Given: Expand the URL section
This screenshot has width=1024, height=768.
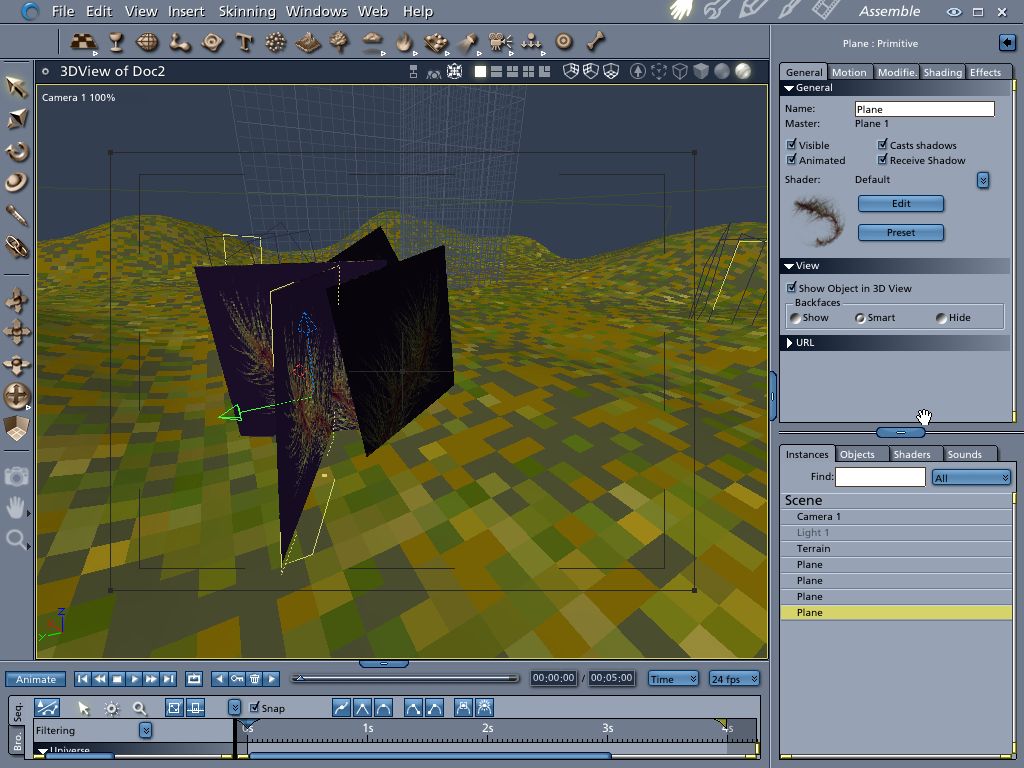Looking at the screenshot, I should pos(790,343).
